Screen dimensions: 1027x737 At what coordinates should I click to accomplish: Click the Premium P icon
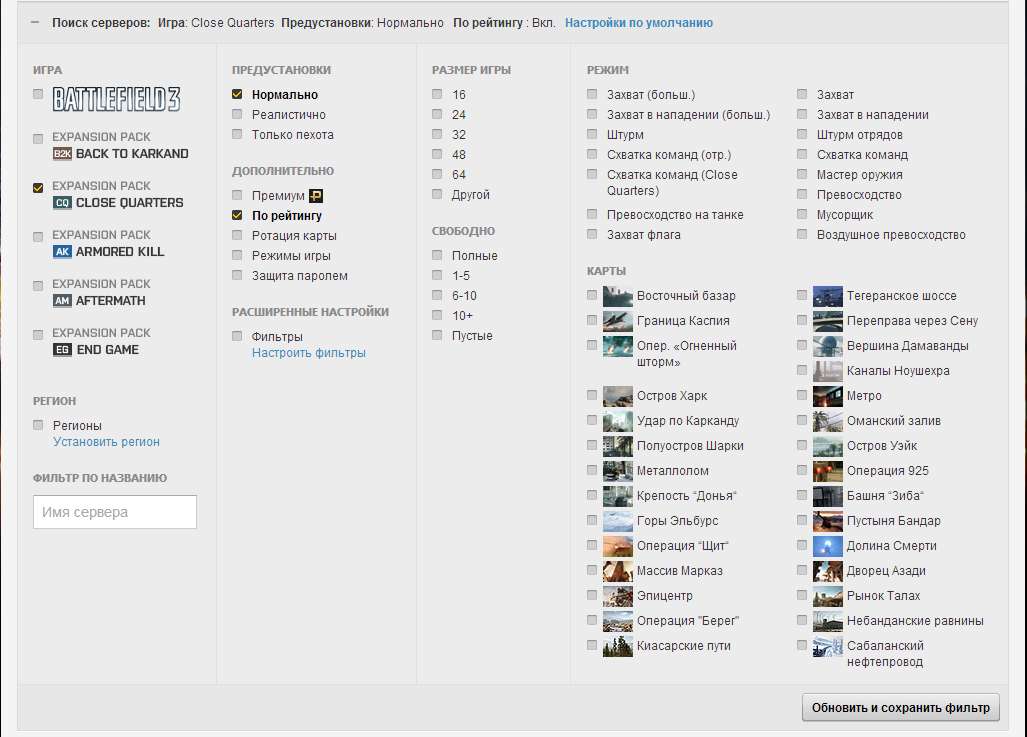(x=316, y=196)
